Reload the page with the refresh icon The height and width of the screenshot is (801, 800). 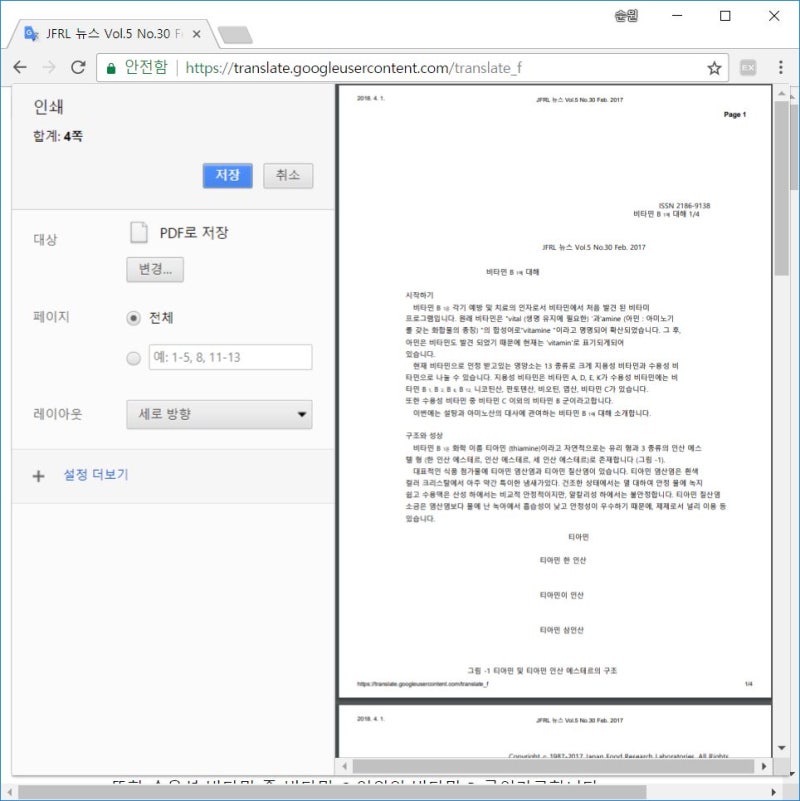pos(78,67)
